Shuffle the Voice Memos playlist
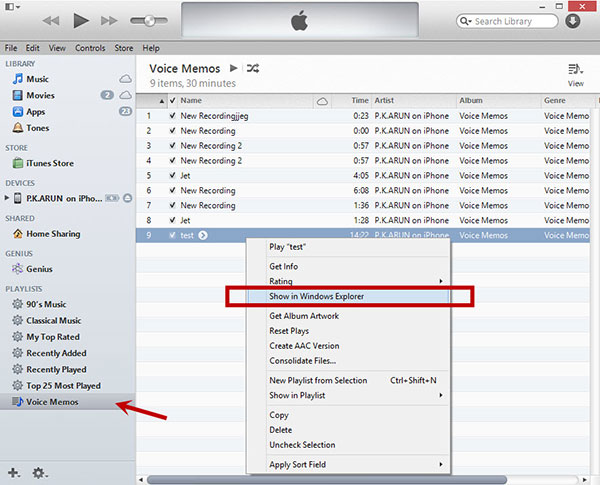The height and width of the screenshot is (485, 600). (x=253, y=68)
